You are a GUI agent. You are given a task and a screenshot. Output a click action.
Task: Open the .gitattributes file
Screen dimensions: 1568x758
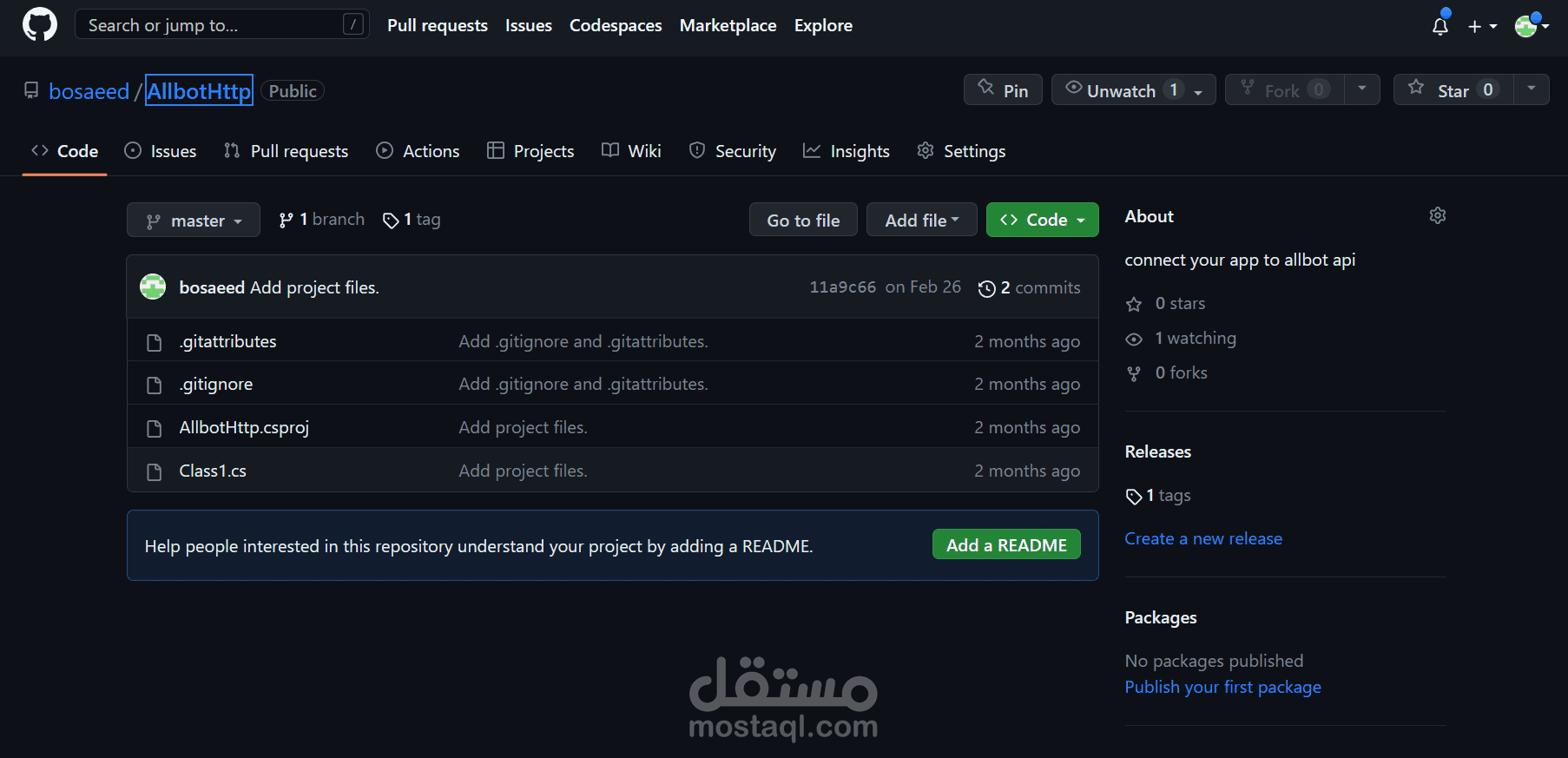click(x=227, y=341)
